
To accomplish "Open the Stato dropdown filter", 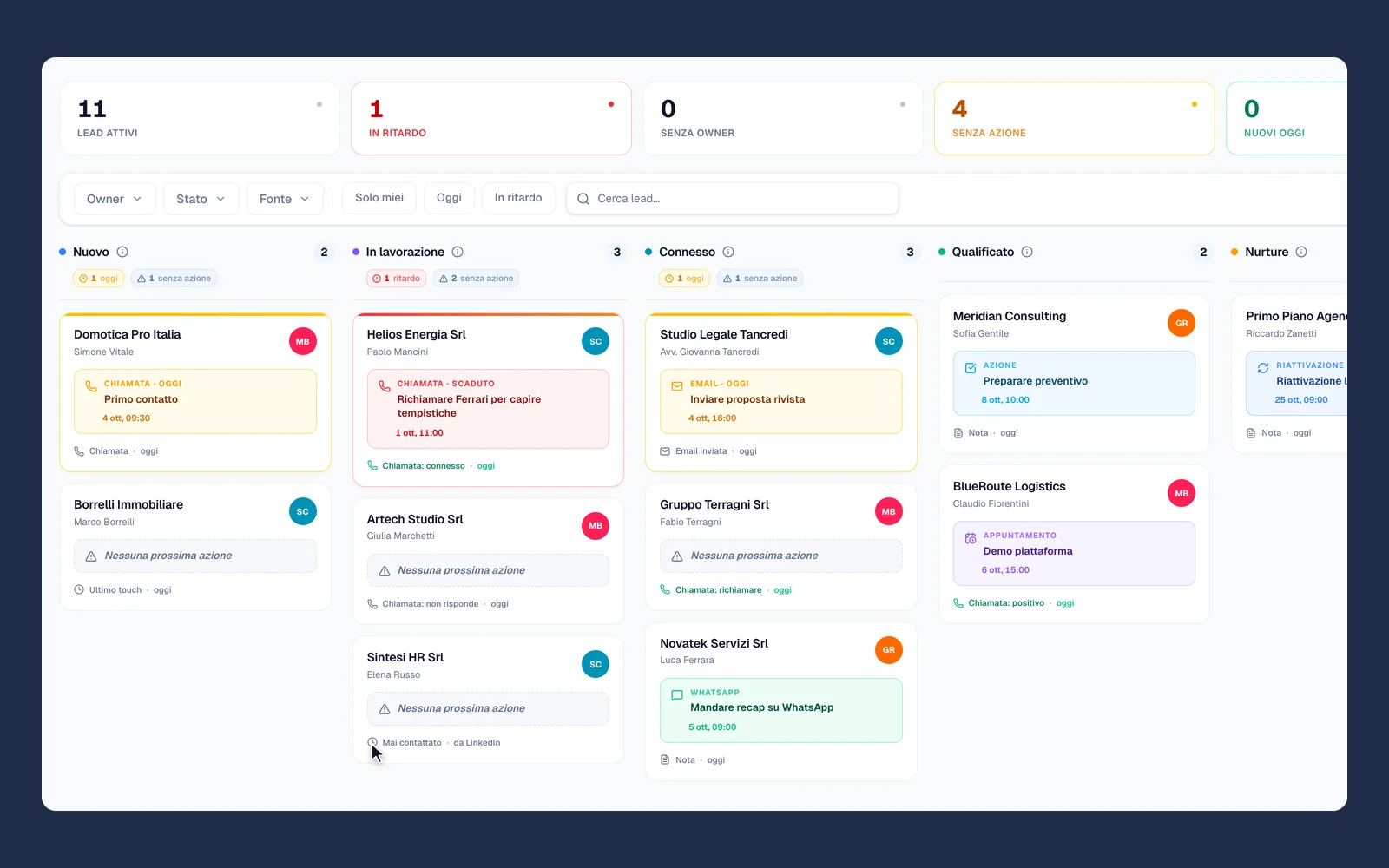I will pyautogui.click(x=201, y=199).
